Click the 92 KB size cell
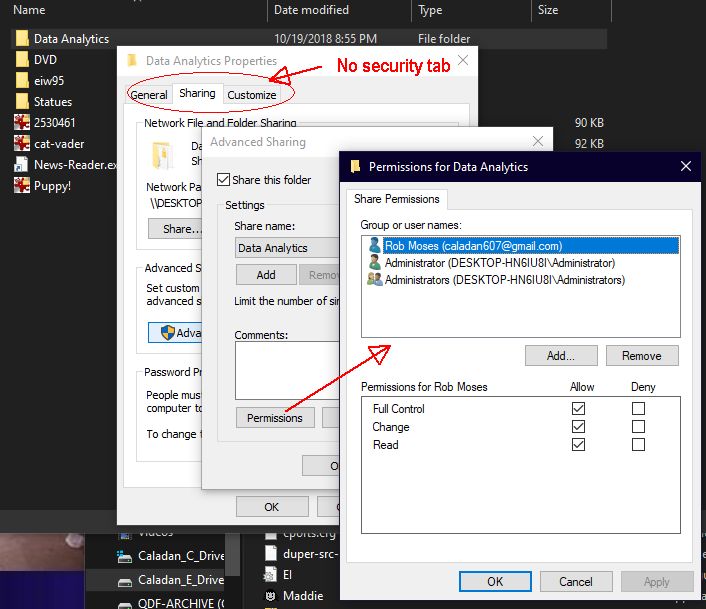Image resolution: width=706 pixels, height=609 pixels. point(589,144)
